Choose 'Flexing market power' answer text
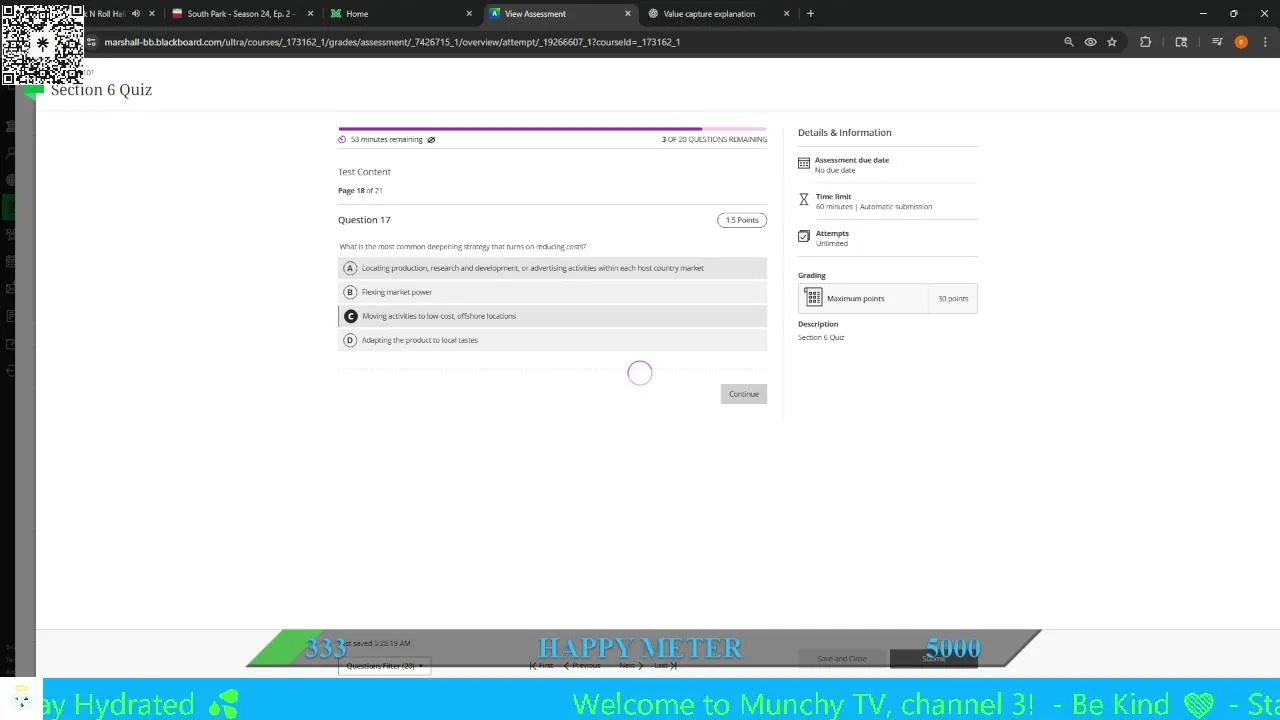 click(x=397, y=292)
